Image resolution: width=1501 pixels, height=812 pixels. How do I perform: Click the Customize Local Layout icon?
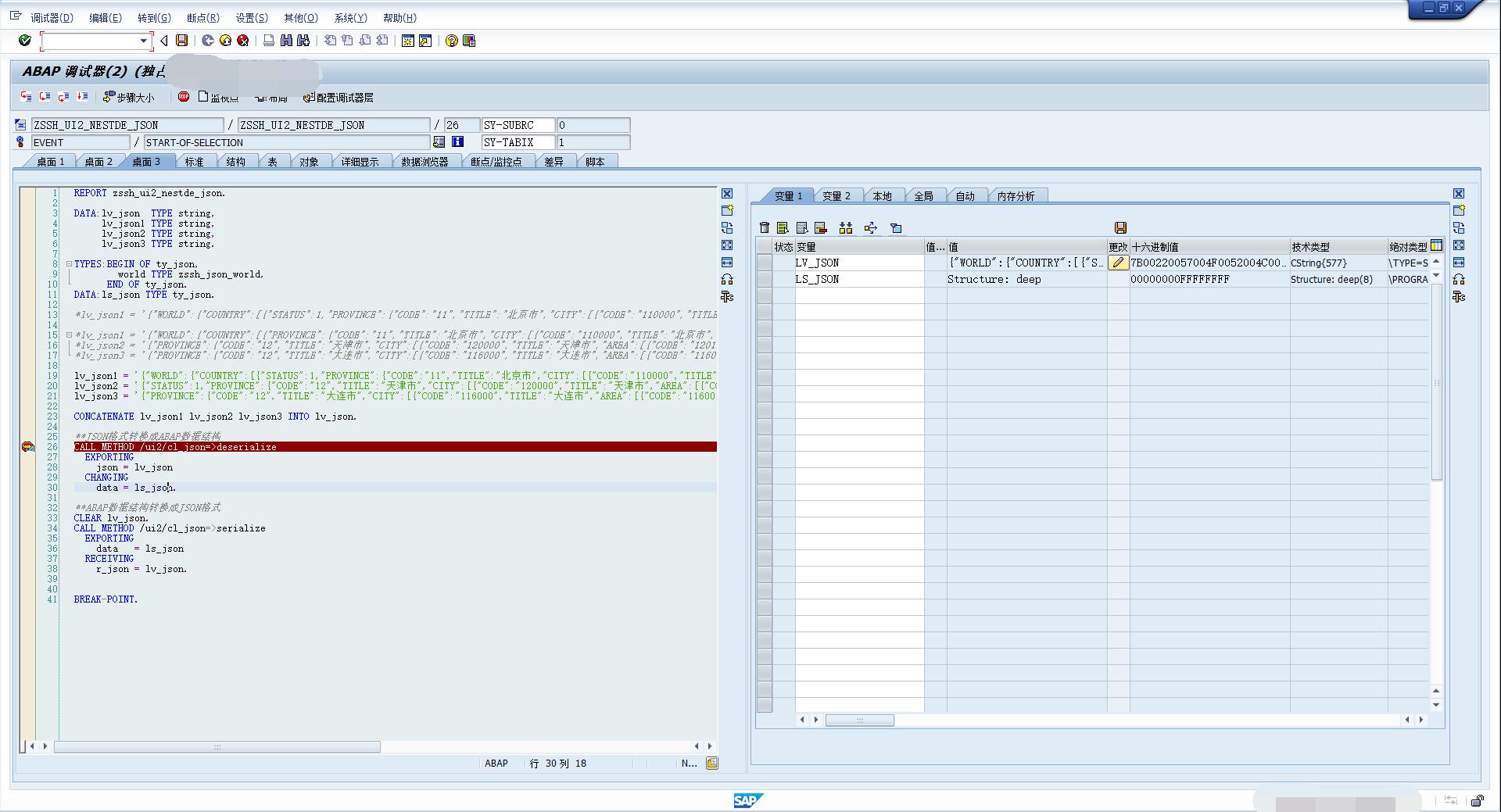(469, 41)
